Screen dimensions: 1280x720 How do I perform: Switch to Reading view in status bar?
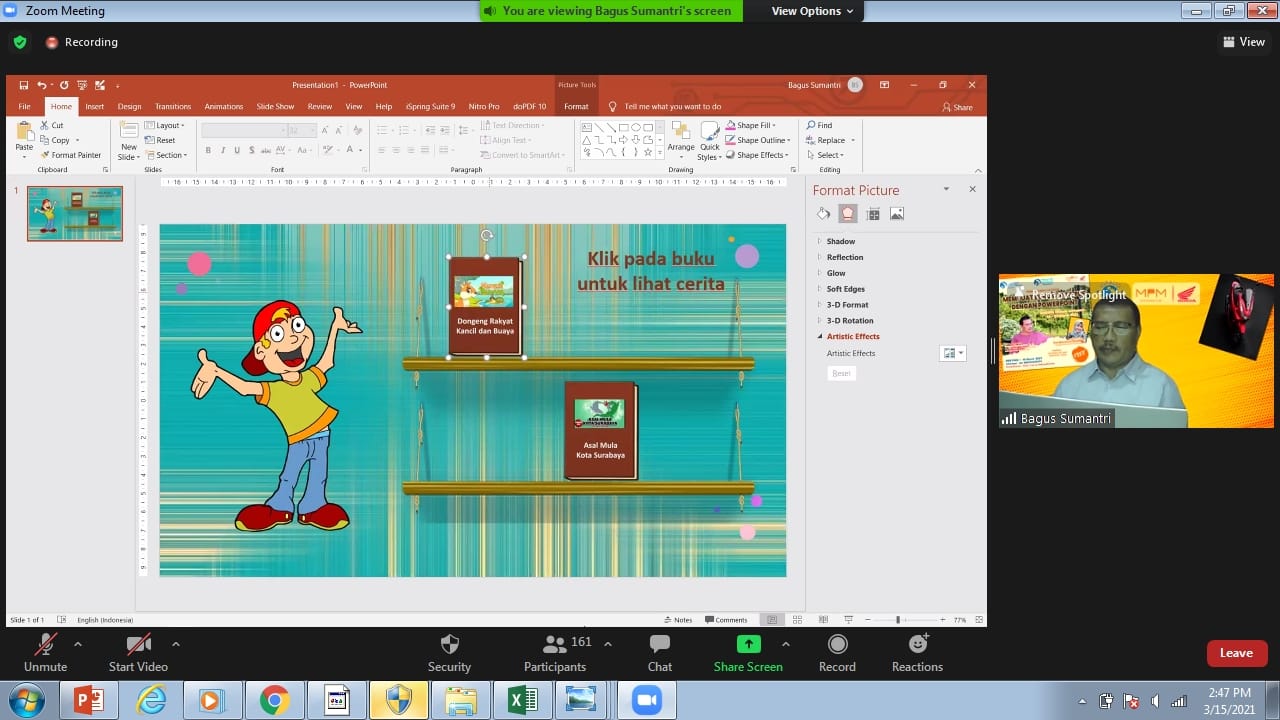point(821,620)
